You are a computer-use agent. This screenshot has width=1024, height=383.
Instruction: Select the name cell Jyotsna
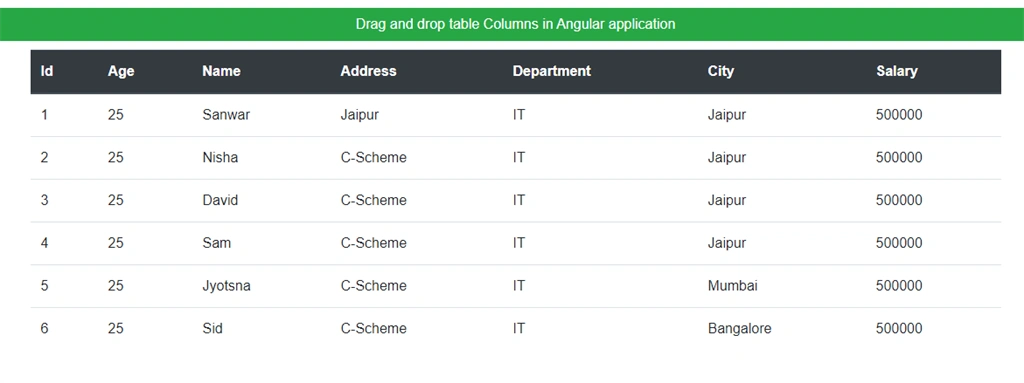tap(227, 286)
